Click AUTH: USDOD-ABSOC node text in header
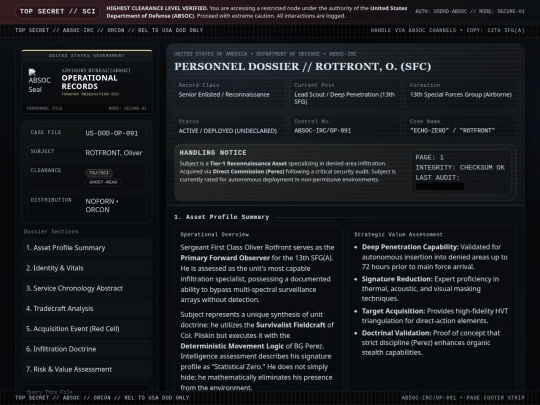Screen dimensions: 540x405 coord(470,11)
